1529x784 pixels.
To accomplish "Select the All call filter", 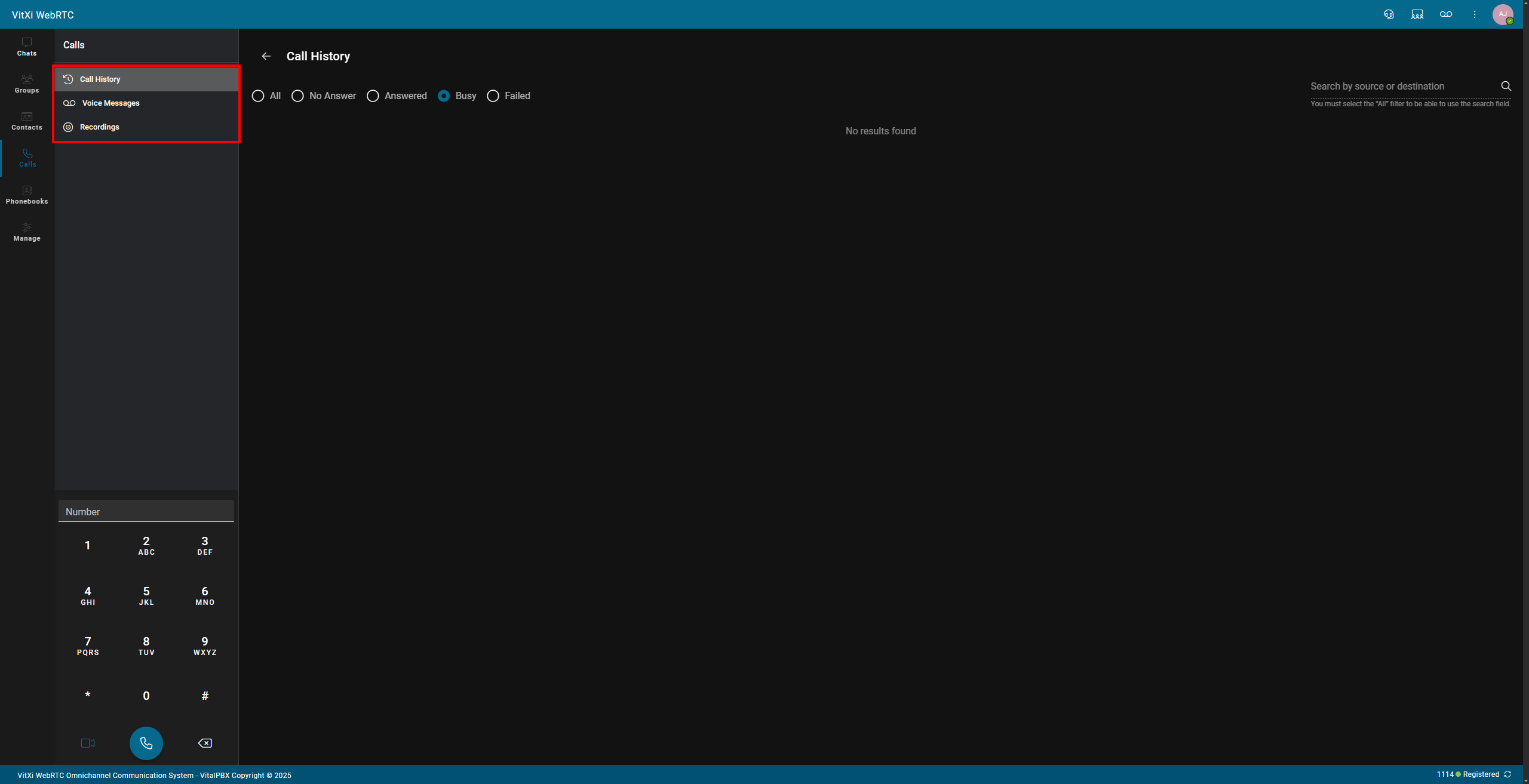I will 258,96.
